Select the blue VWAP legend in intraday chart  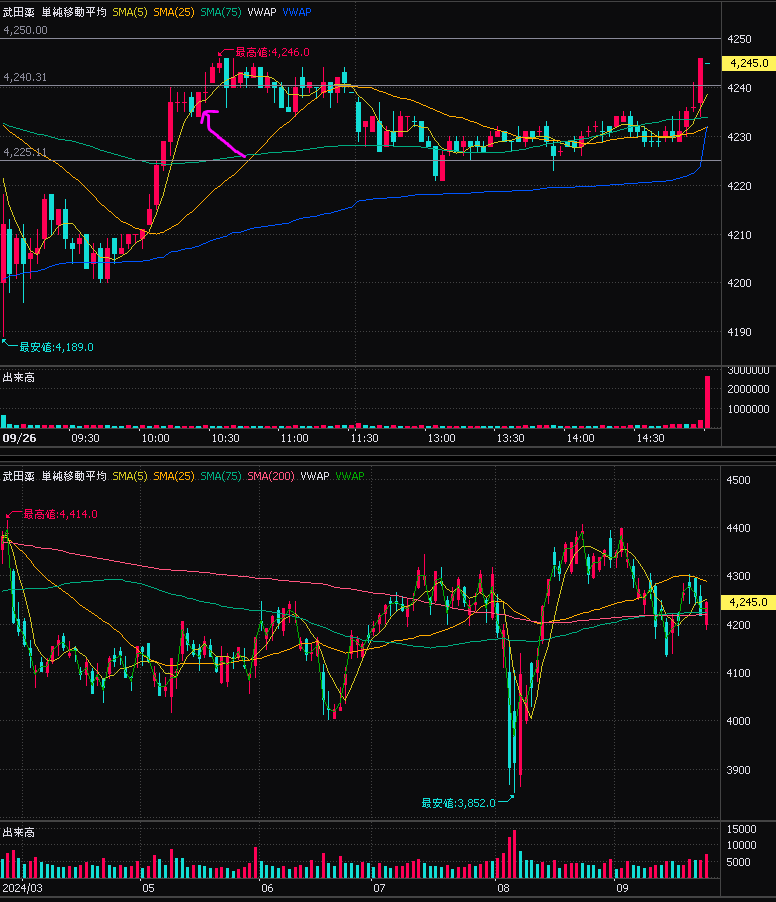[x=297, y=12]
